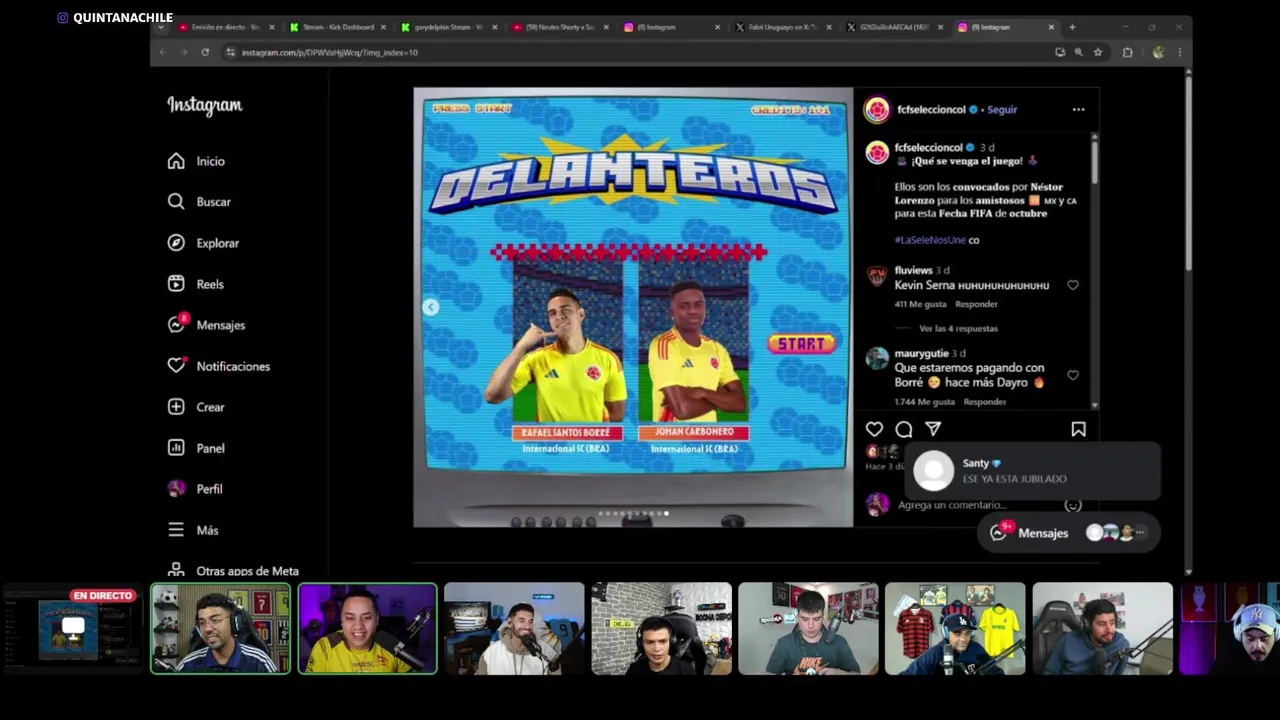Expand the Más menu in sidebar
The height and width of the screenshot is (720, 1280).
(193, 530)
